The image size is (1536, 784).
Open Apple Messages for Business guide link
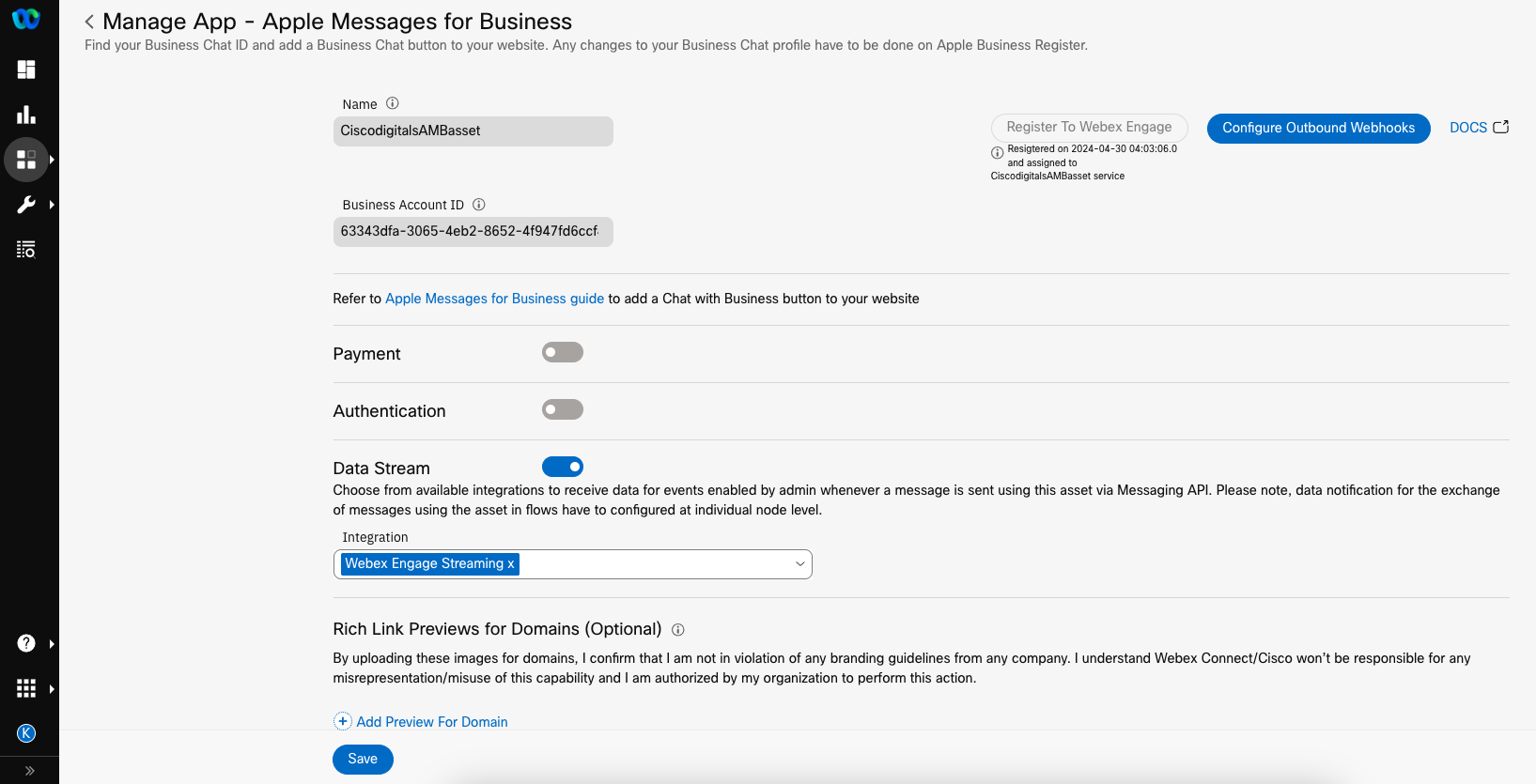coord(494,299)
